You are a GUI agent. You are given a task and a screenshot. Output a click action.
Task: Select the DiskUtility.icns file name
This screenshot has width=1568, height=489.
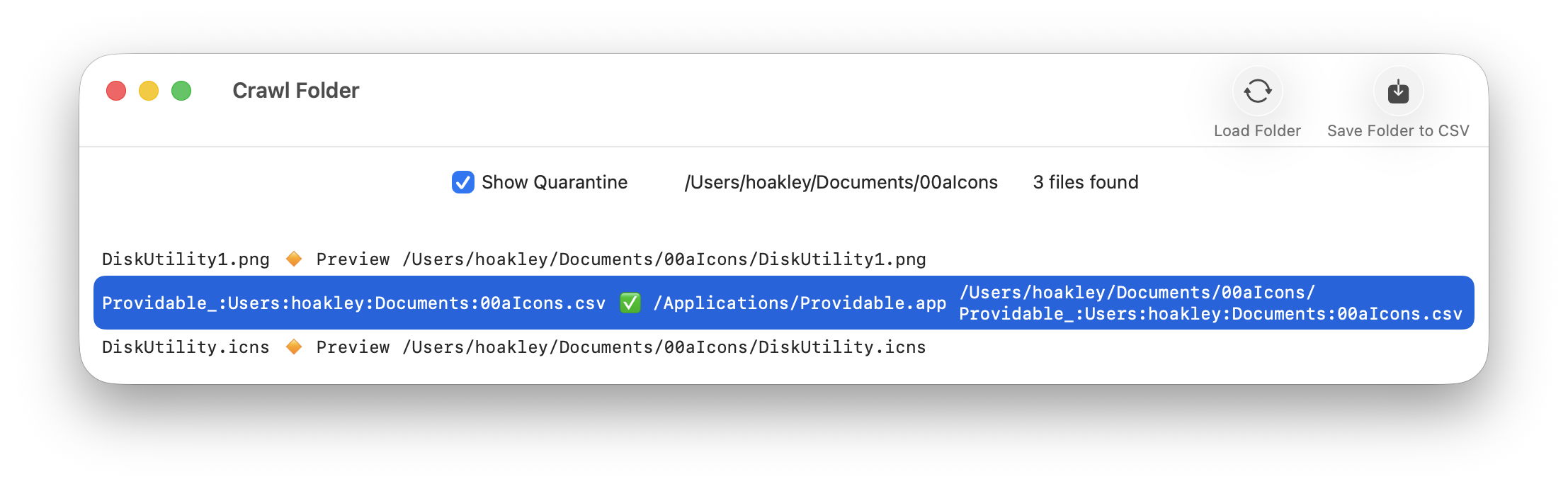(x=186, y=347)
